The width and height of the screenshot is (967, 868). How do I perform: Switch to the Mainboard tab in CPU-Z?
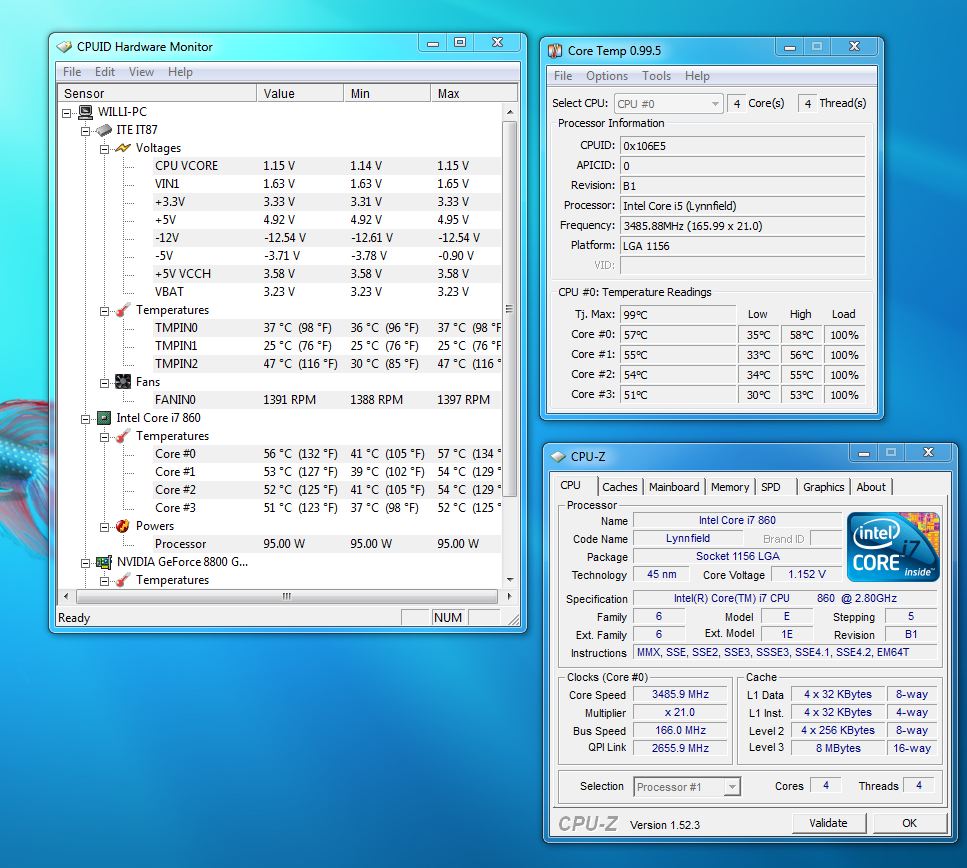[674, 487]
